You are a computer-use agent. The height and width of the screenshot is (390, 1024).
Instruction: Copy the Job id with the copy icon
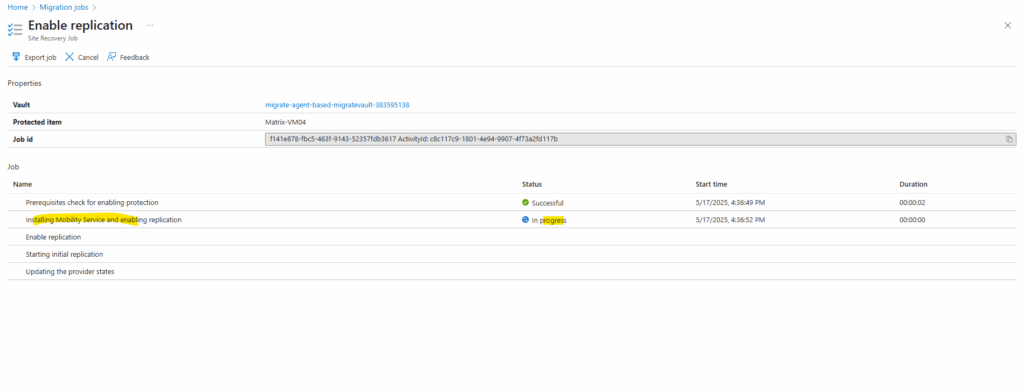click(x=1009, y=139)
